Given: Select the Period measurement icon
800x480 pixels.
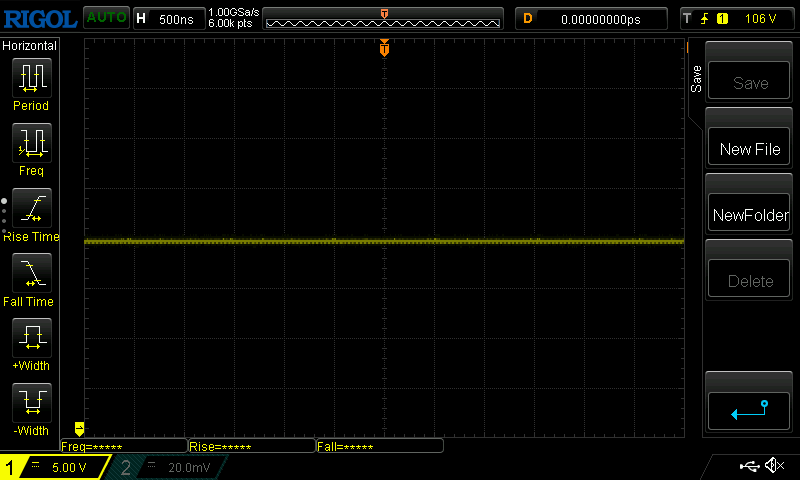Looking at the screenshot, I should [32, 78].
